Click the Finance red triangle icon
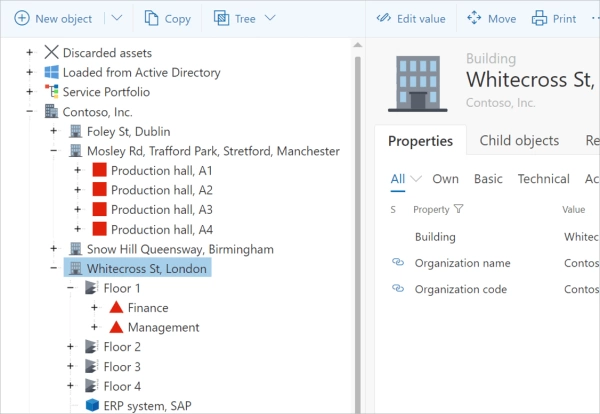Screen dimensions: 600x414 pyautogui.click(x=116, y=307)
